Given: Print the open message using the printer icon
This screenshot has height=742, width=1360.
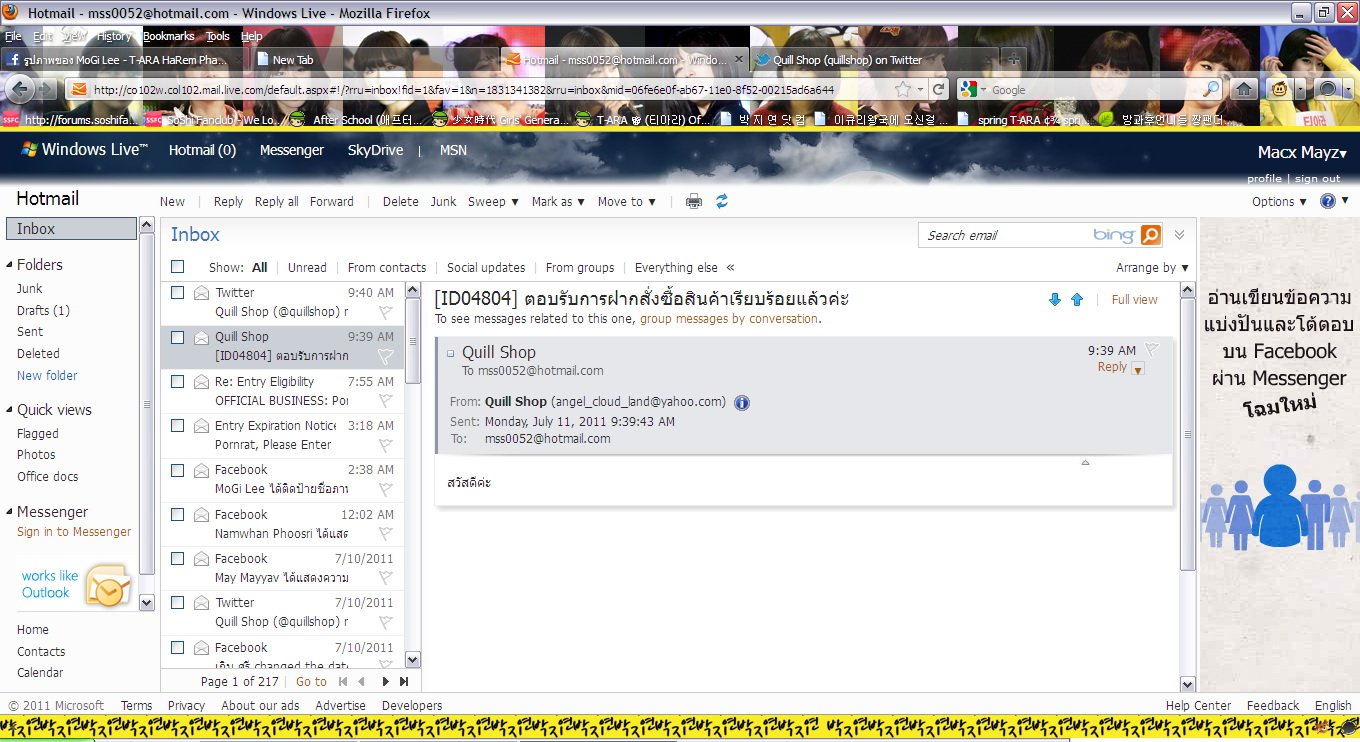Looking at the screenshot, I should tap(694, 201).
